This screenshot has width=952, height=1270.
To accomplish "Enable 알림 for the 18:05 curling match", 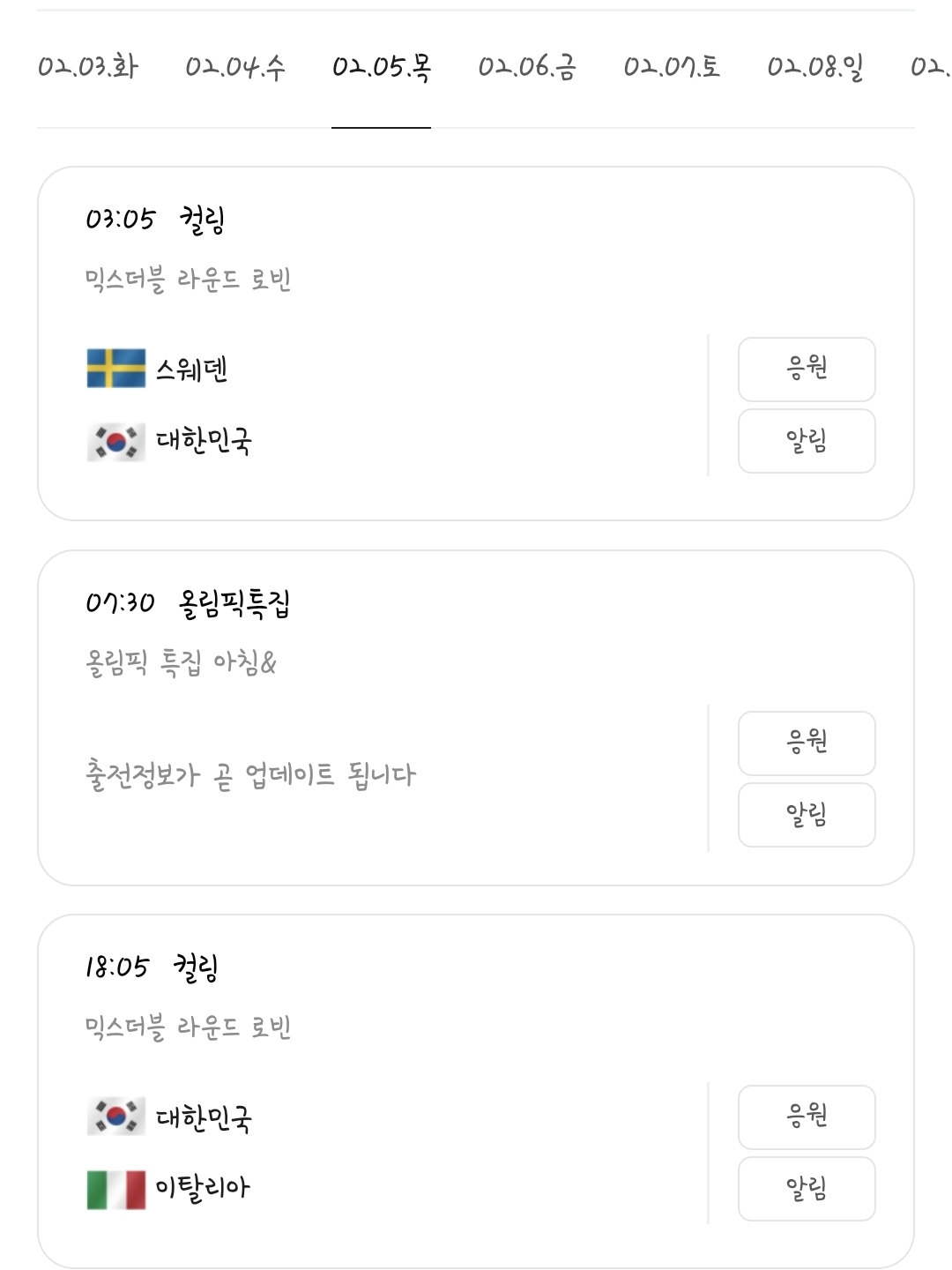I will 807,1189.
